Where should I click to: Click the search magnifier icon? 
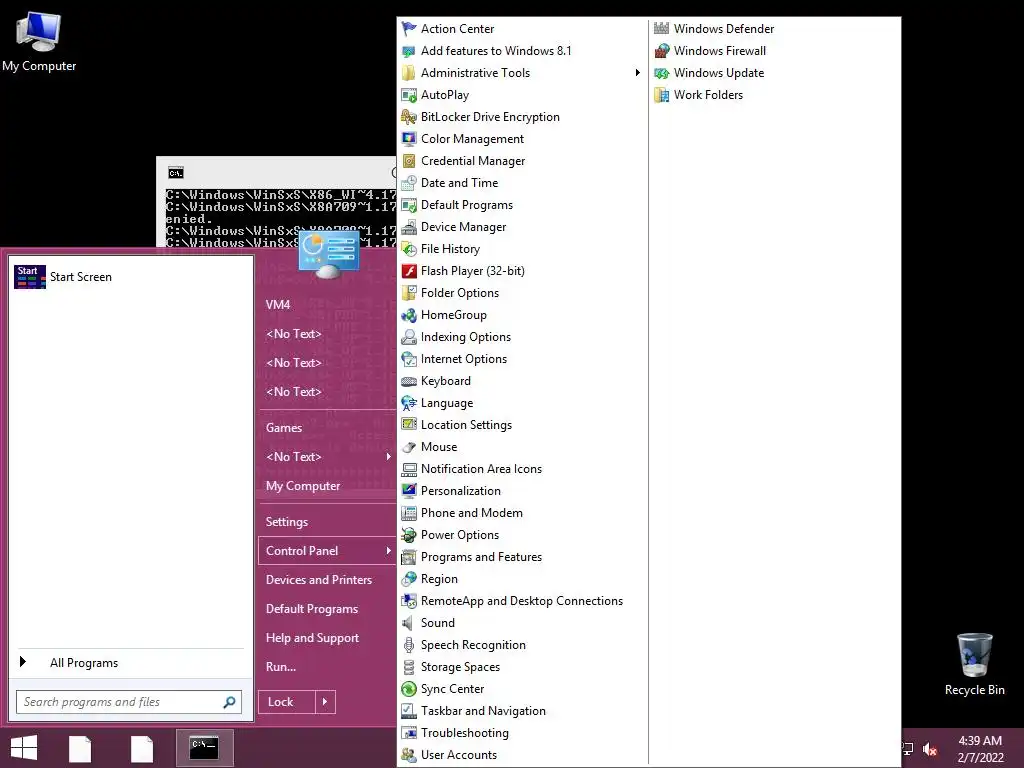[x=229, y=702]
